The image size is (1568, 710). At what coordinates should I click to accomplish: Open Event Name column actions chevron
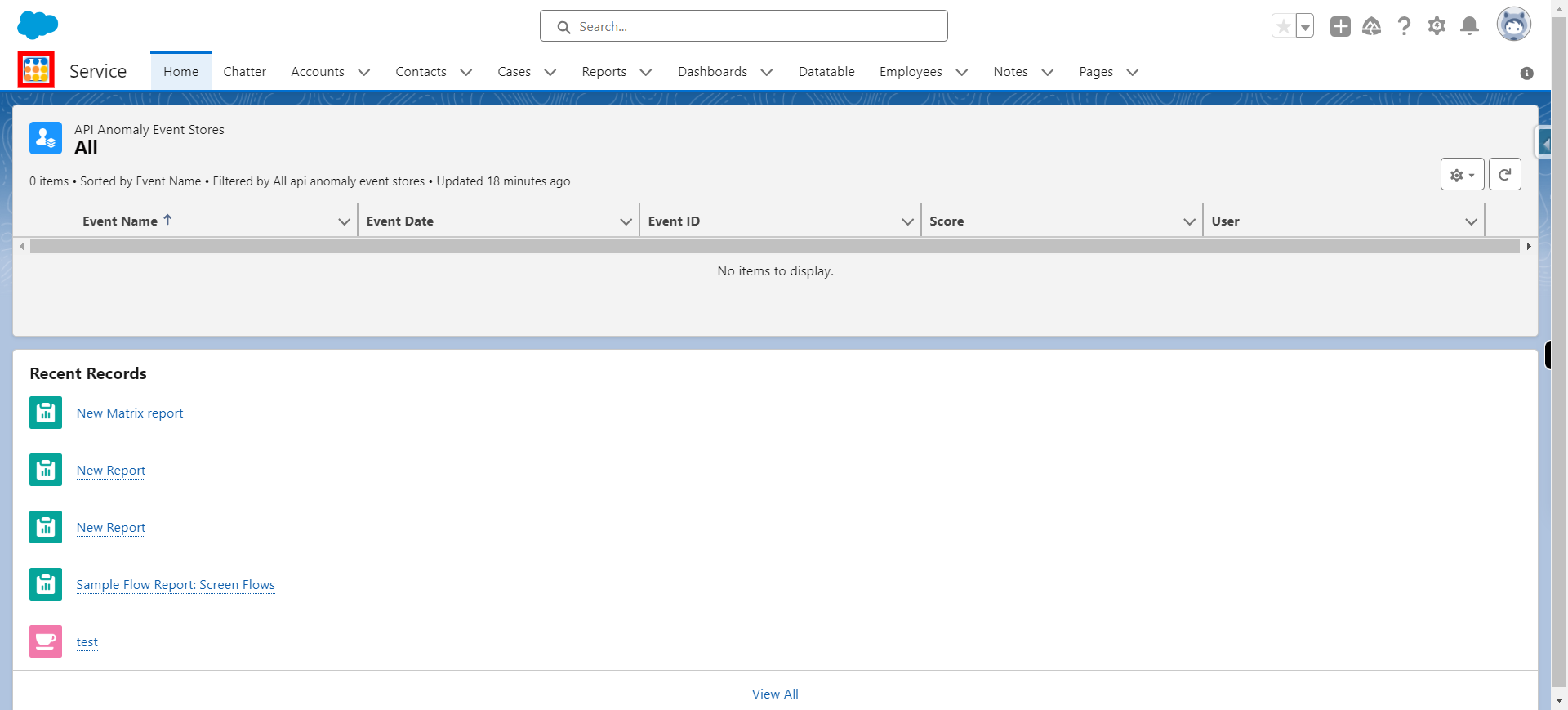[x=345, y=221]
